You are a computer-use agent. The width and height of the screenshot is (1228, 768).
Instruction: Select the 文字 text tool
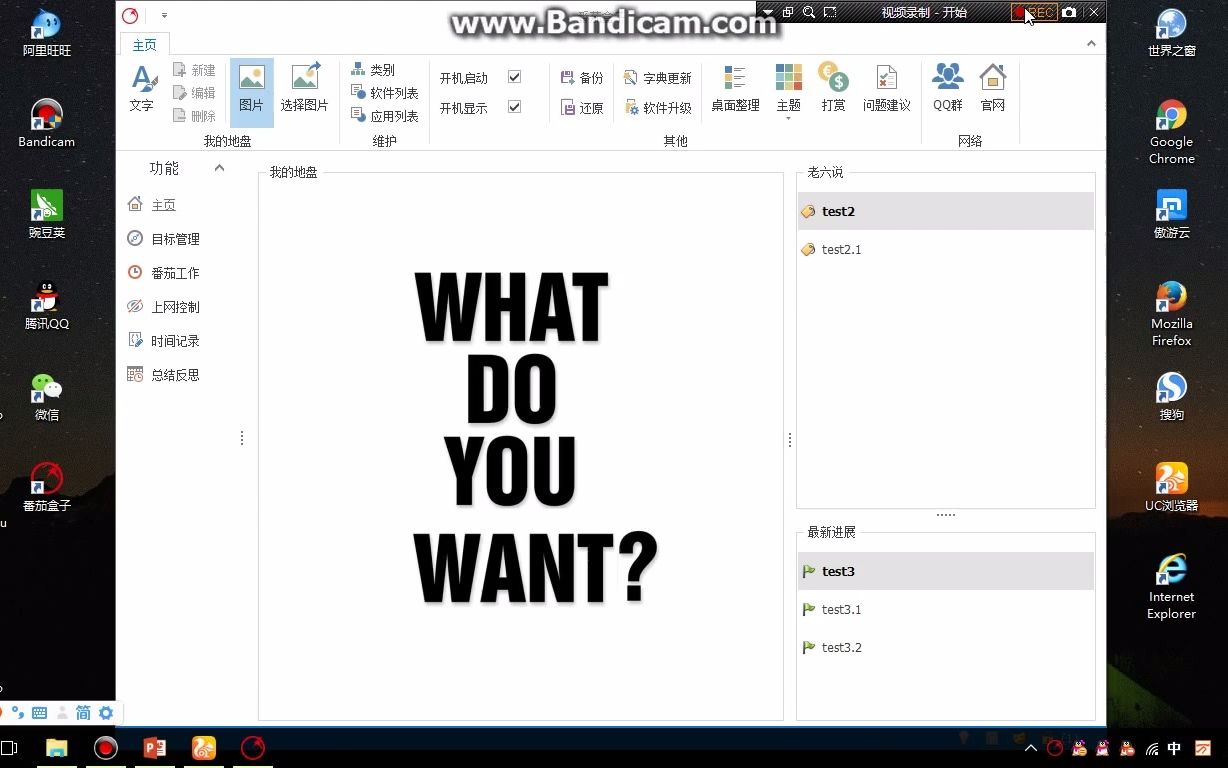(142, 88)
